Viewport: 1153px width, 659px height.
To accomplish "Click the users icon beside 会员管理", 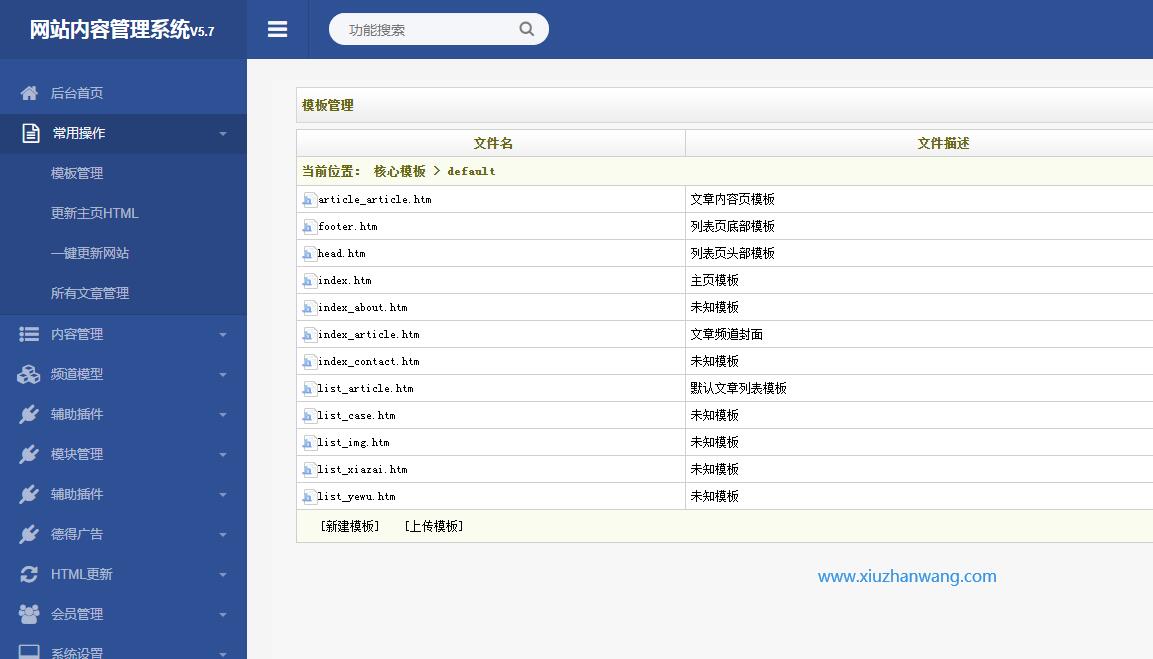I will (29, 614).
